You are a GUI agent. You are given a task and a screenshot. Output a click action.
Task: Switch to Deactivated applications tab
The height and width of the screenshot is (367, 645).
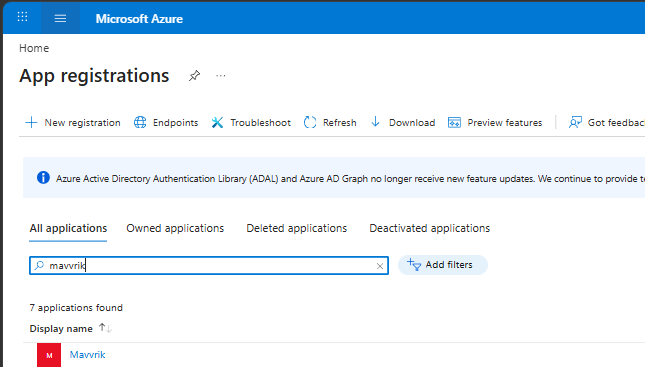[429, 228]
